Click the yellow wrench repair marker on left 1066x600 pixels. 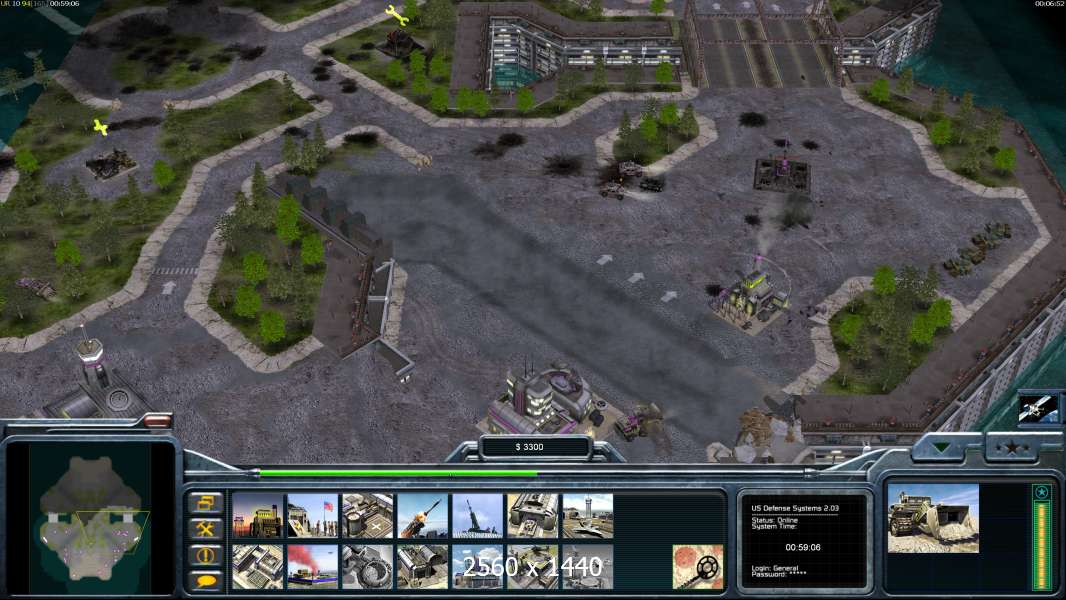point(101,127)
